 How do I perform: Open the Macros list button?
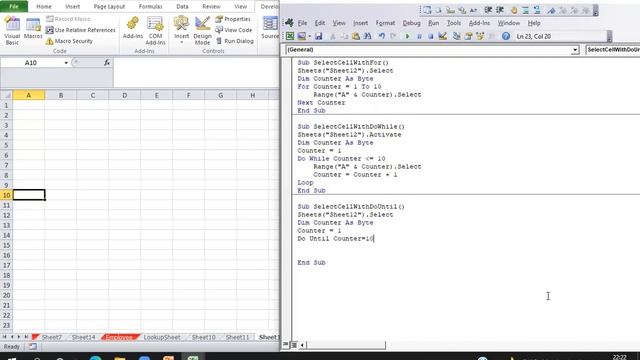[33, 29]
